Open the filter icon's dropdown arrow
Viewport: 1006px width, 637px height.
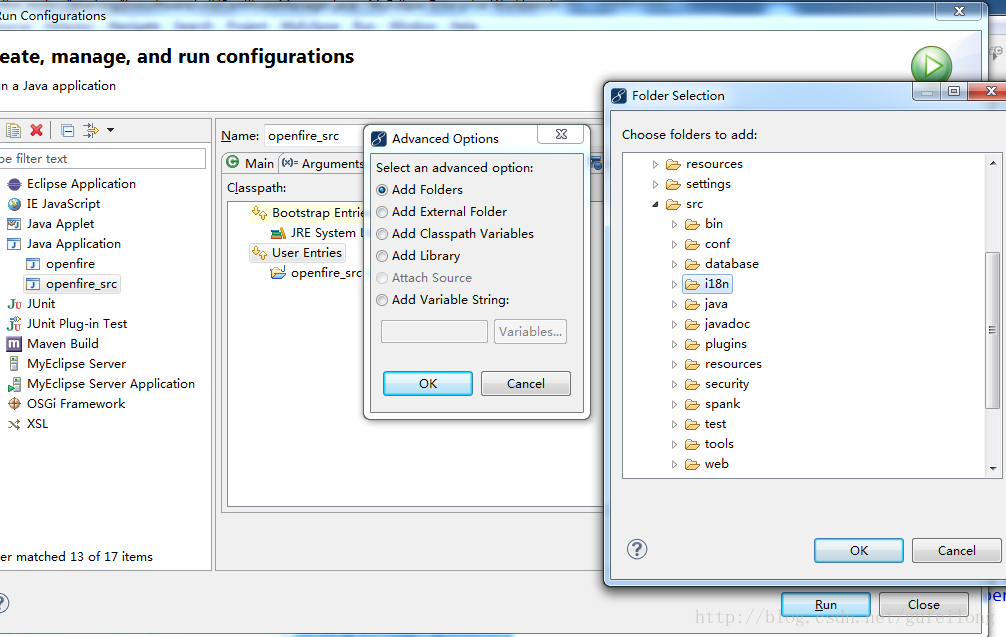[110, 130]
